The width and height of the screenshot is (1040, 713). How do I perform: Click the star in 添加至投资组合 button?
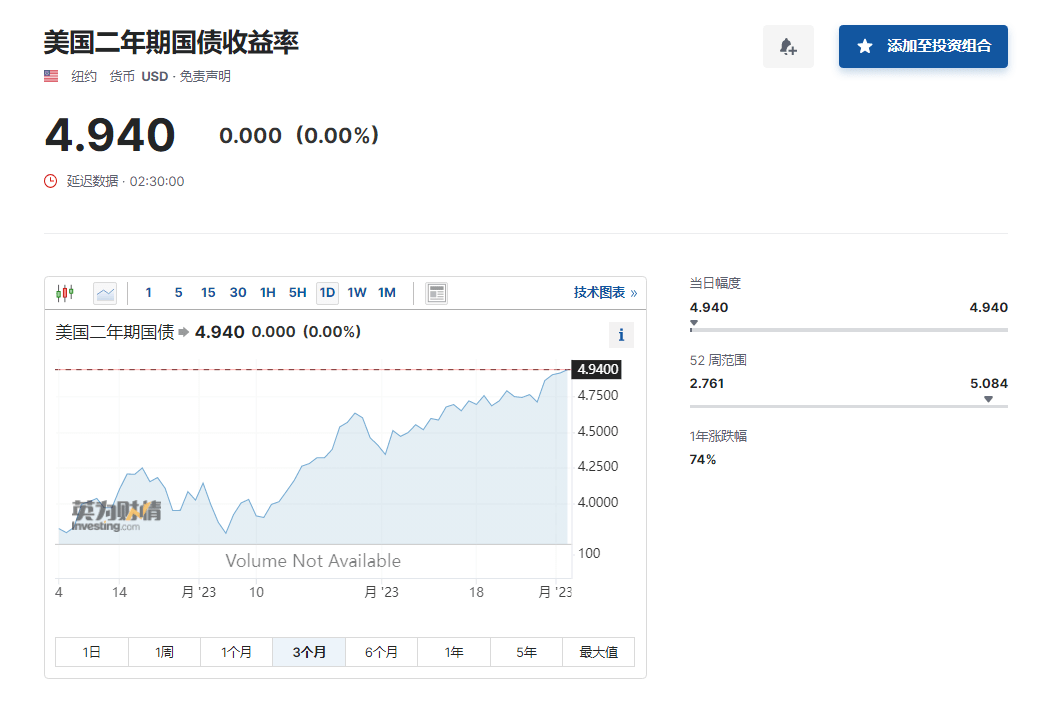[865, 46]
